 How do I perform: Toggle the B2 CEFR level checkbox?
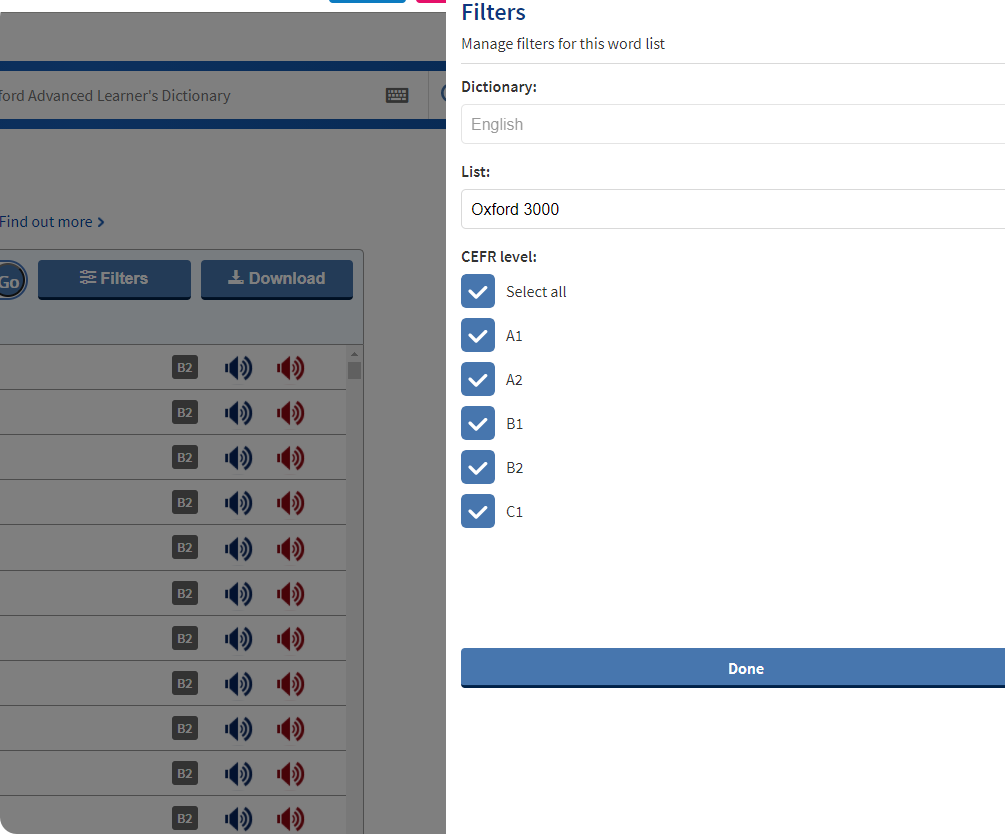(x=478, y=467)
